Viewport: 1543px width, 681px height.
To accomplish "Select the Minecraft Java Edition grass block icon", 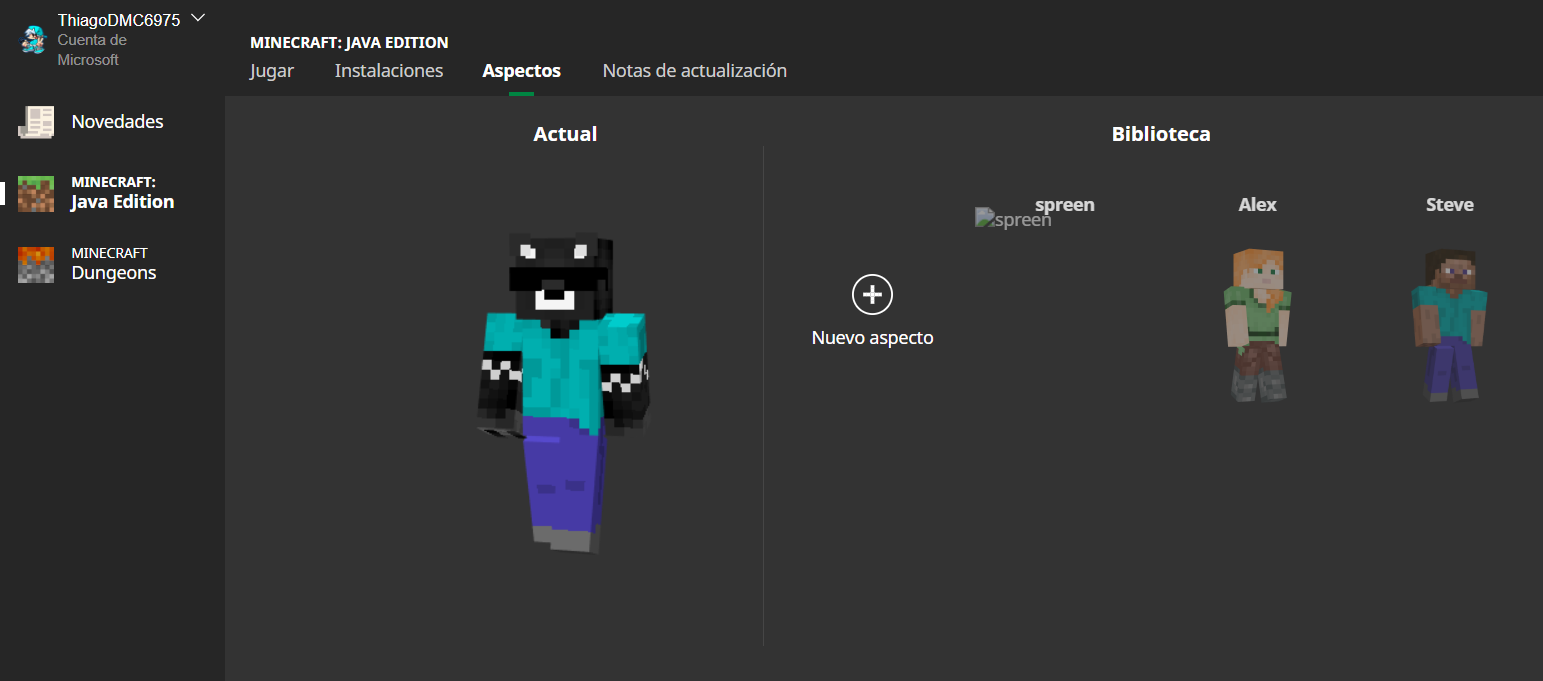I will tap(36, 193).
